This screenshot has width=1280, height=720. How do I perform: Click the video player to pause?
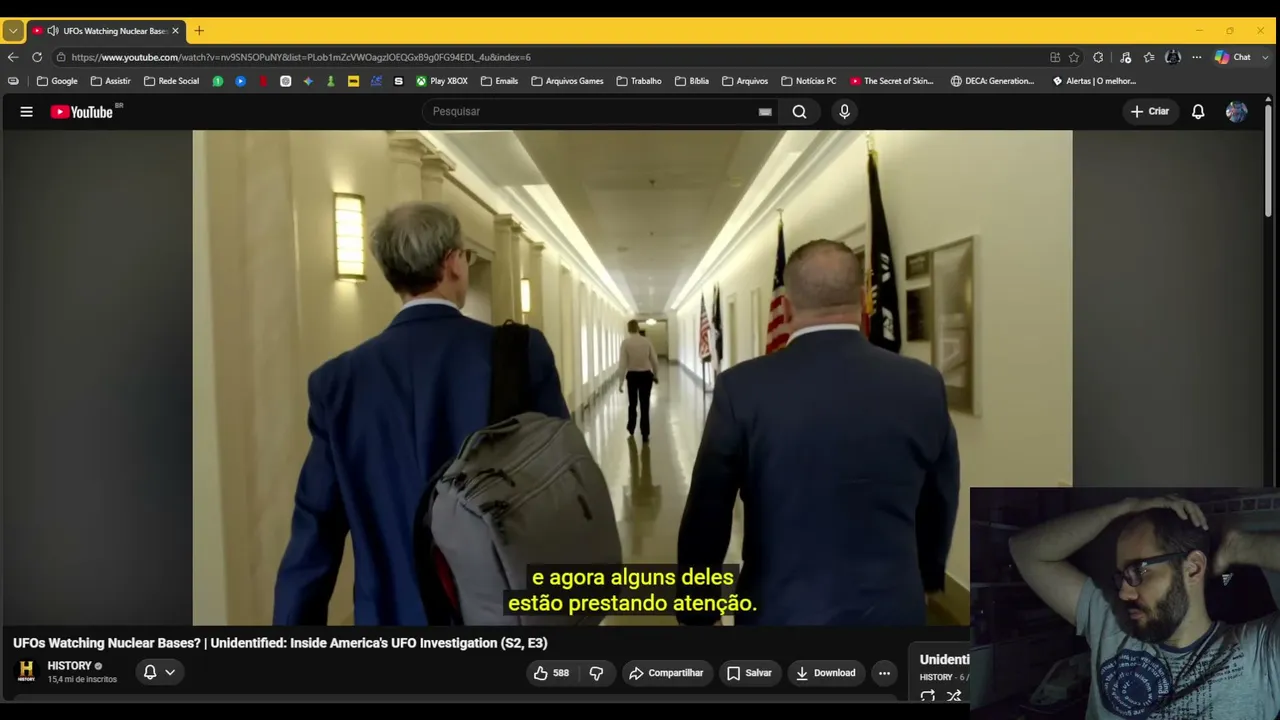[x=632, y=378]
